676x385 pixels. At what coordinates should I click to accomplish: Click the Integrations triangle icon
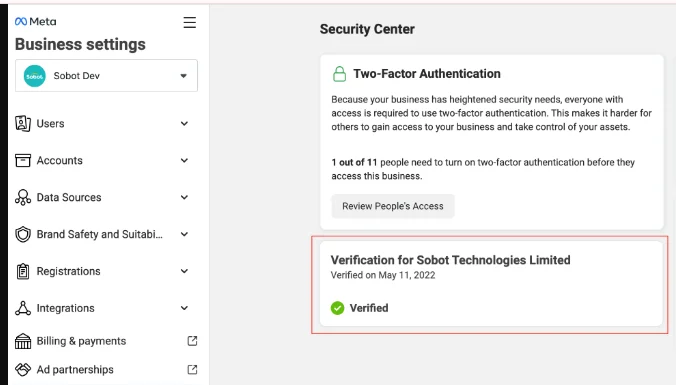(x=23, y=308)
